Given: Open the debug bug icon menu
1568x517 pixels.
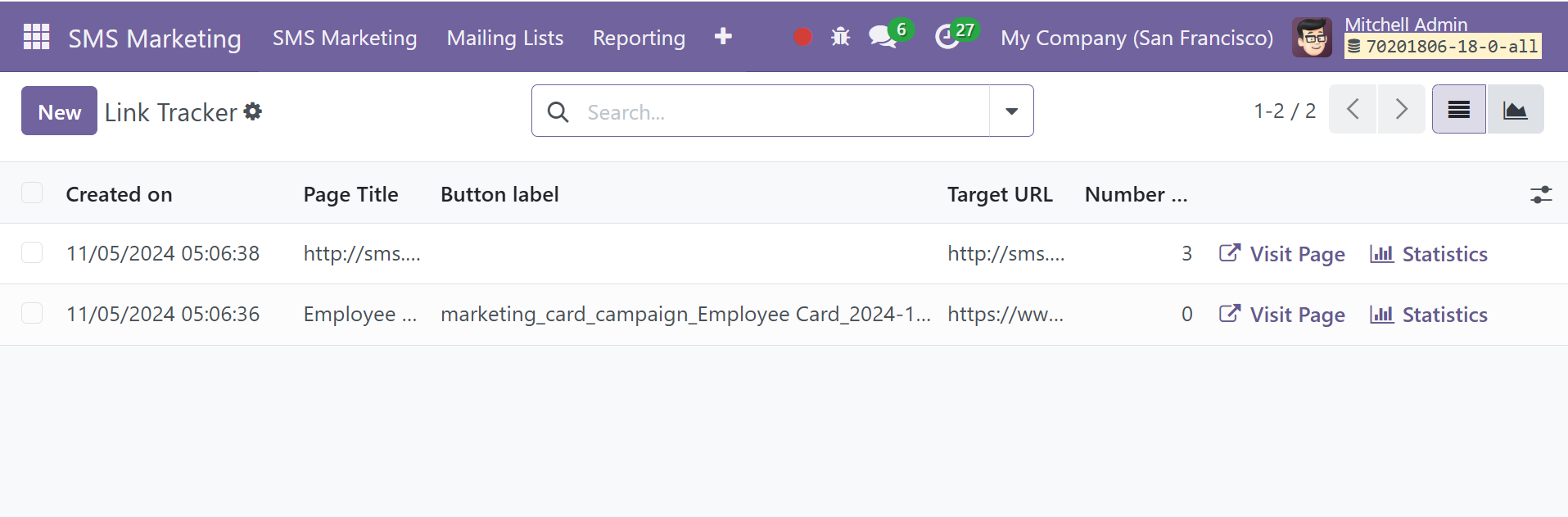Looking at the screenshot, I should click(840, 37).
